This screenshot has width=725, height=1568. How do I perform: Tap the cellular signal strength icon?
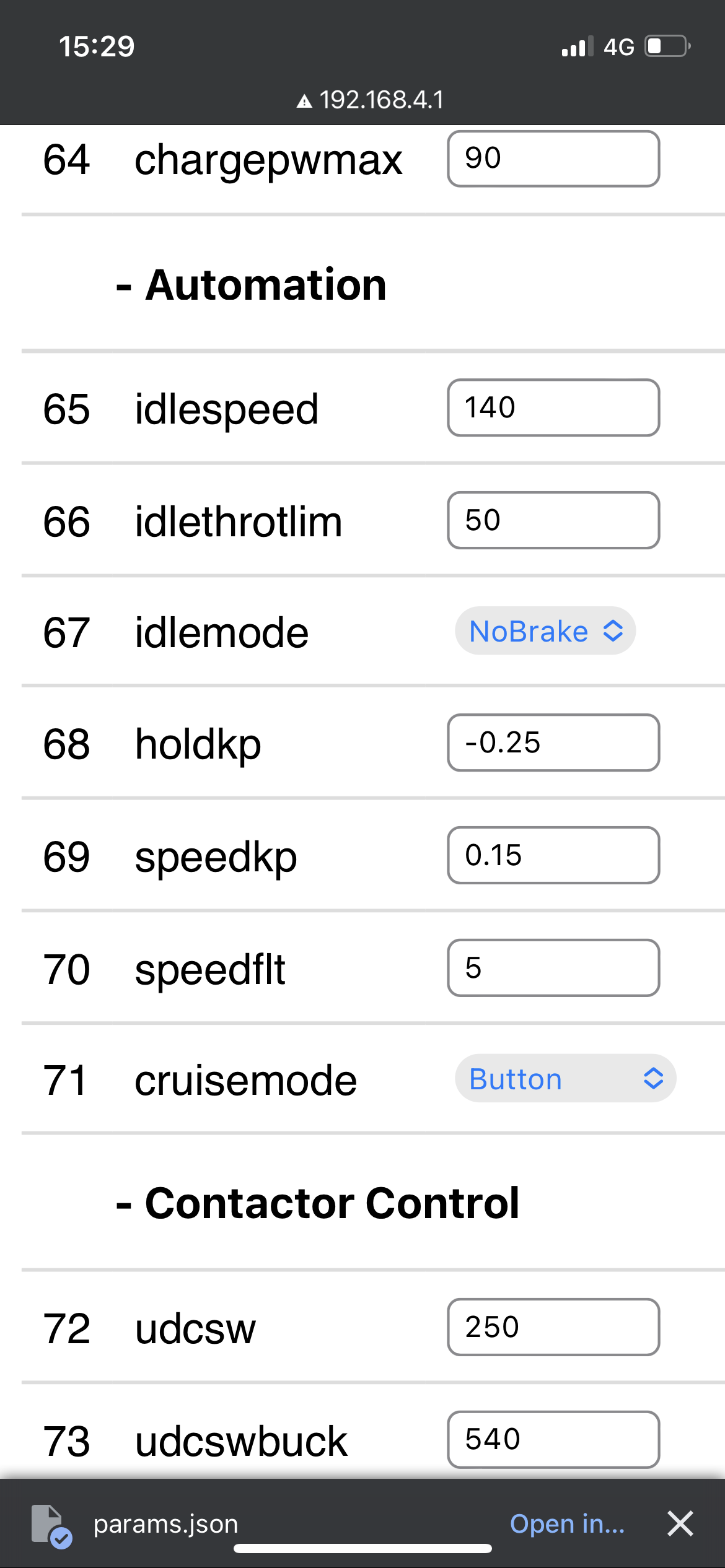coord(576,46)
